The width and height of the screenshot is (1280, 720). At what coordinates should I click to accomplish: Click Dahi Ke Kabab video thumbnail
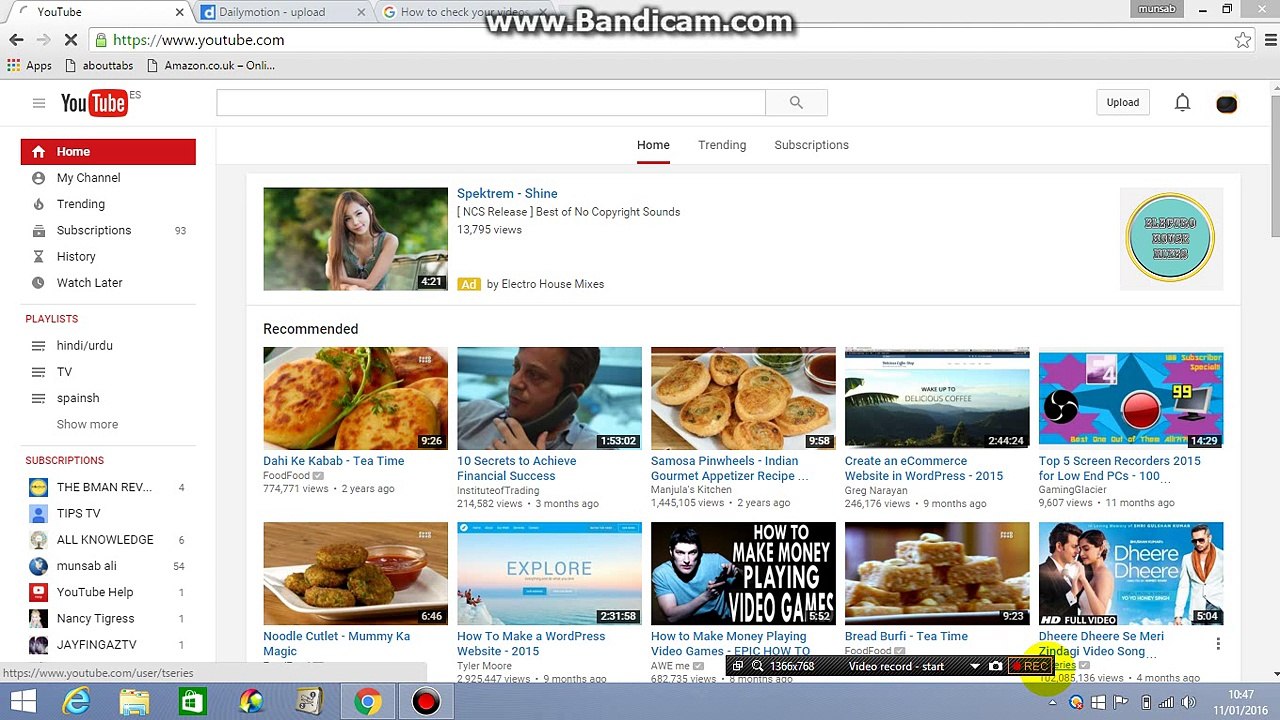(x=355, y=398)
